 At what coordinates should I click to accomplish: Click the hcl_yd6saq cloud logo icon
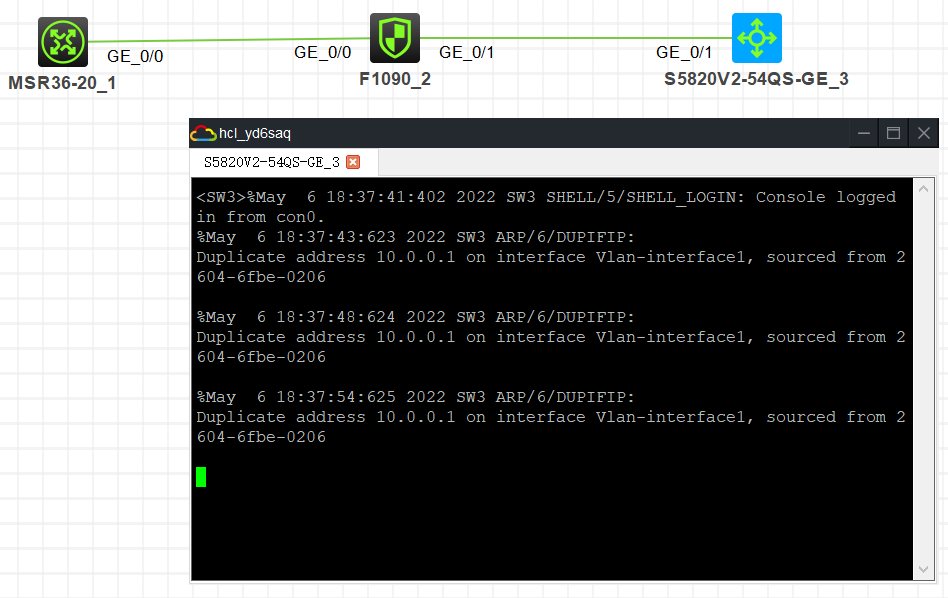[x=203, y=133]
